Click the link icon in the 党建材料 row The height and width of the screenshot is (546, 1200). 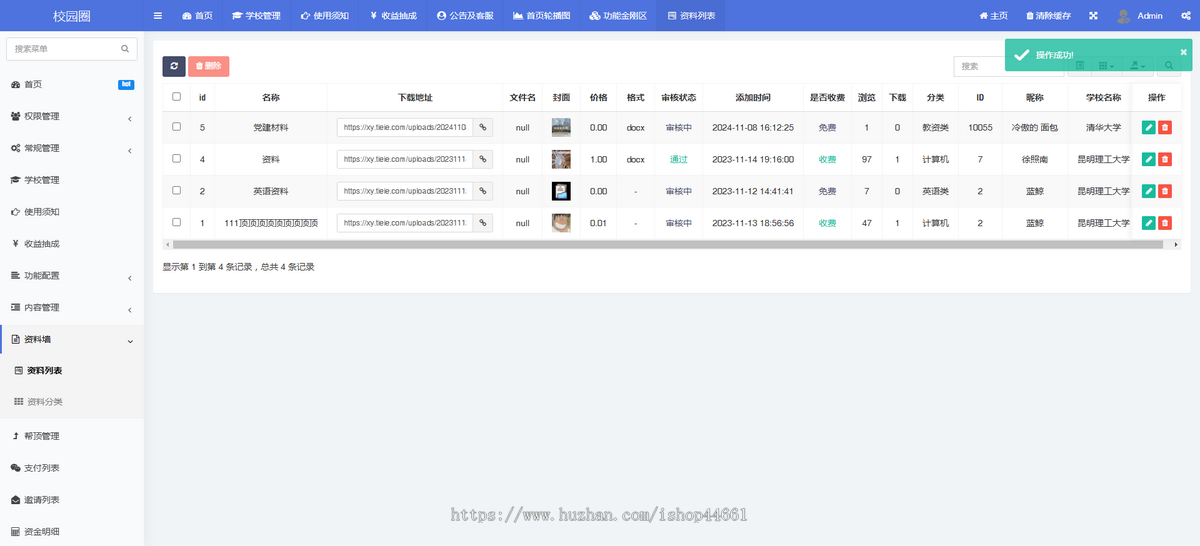pyautogui.click(x=482, y=127)
